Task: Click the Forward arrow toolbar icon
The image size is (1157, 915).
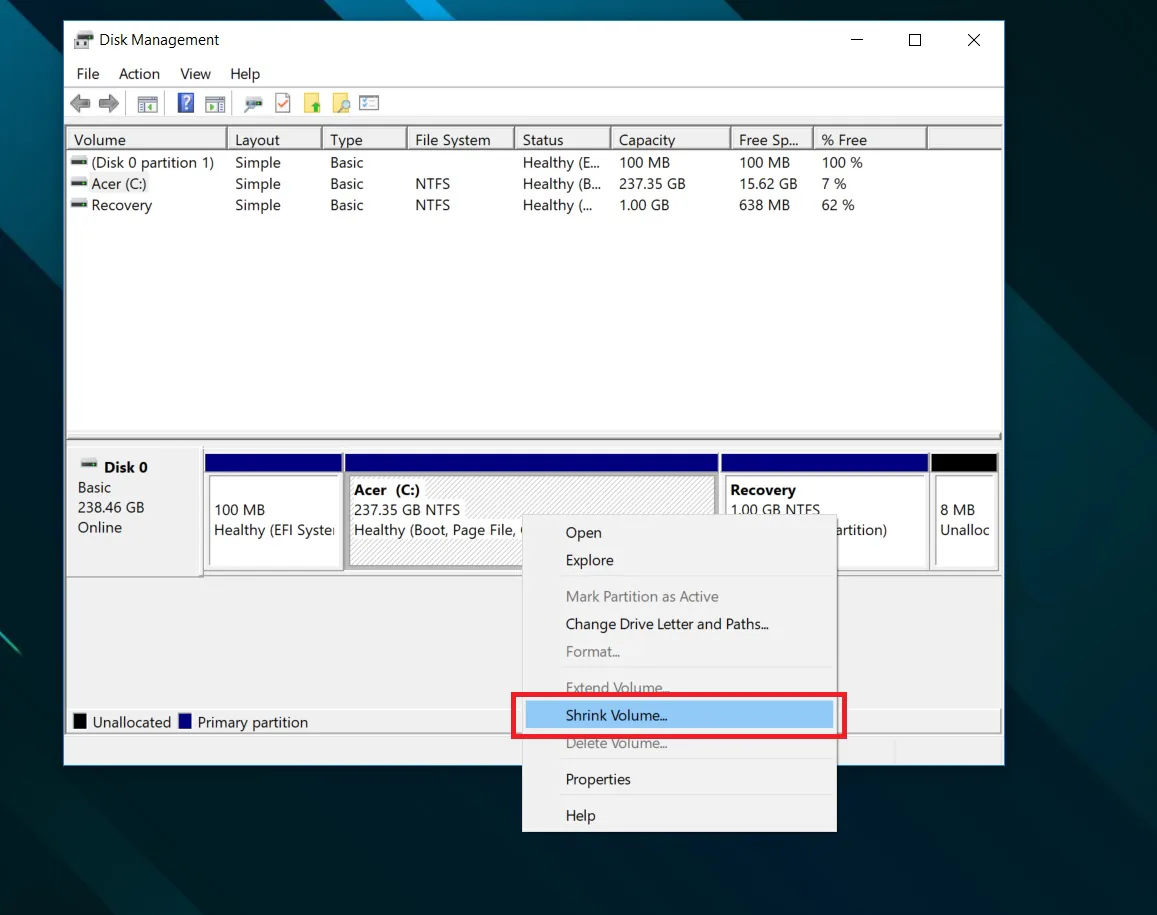Action: 108,103
